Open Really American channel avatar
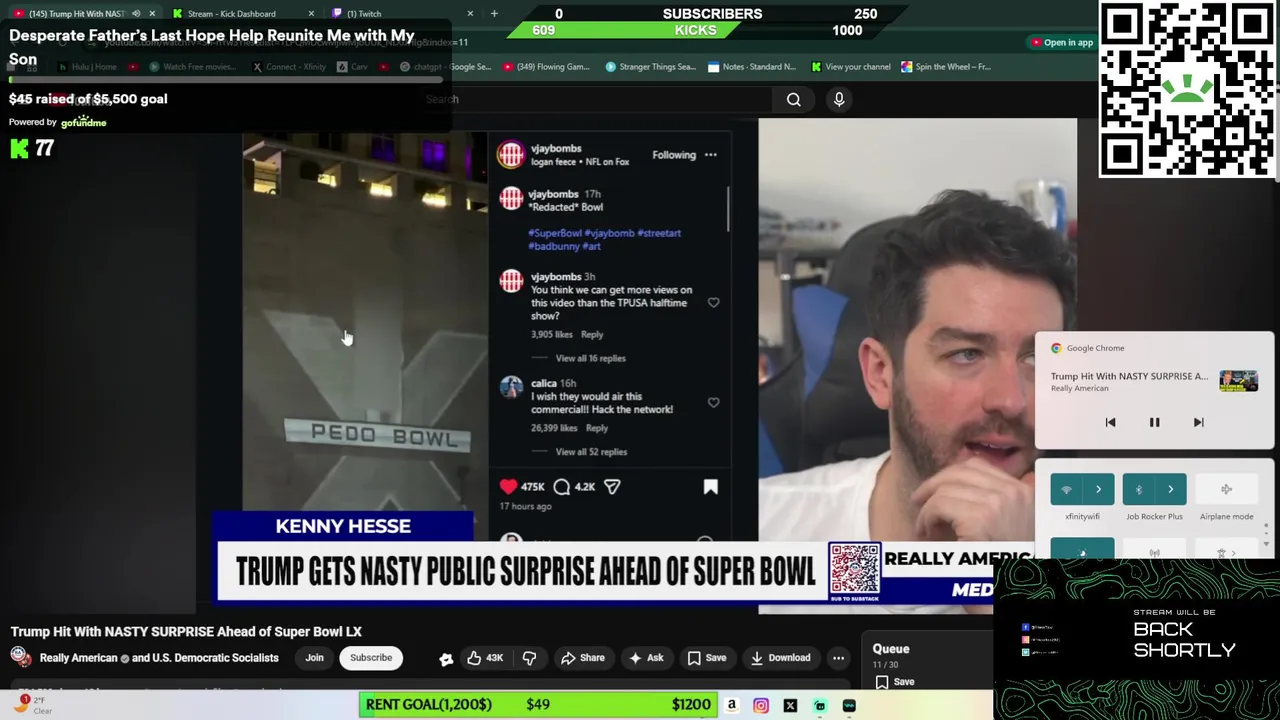The height and width of the screenshot is (720, 1280). point(19,656)
